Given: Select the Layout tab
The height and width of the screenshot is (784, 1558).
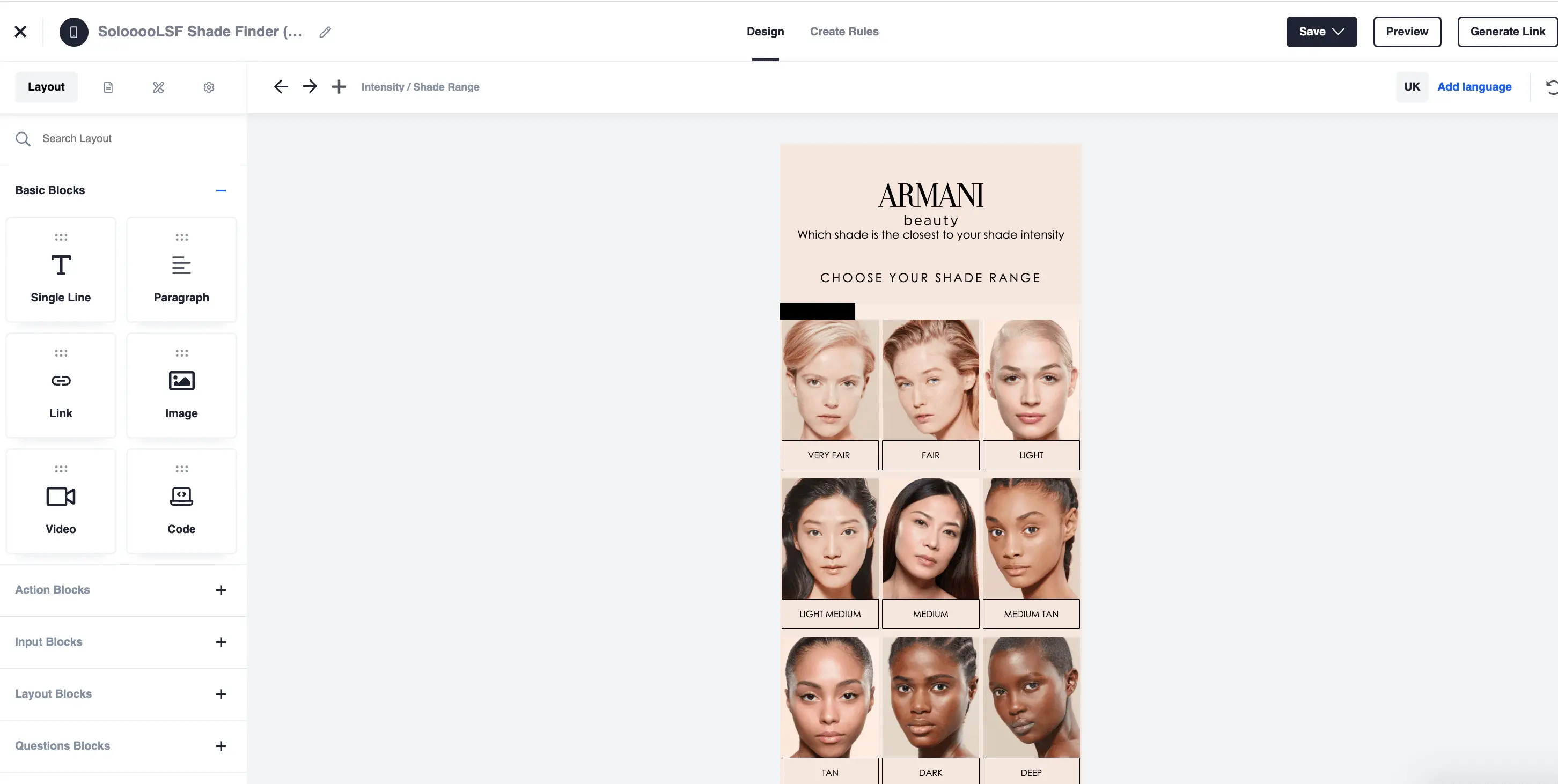Looking at the screenshot, I should pyautogui.click(x=46, y=86).
